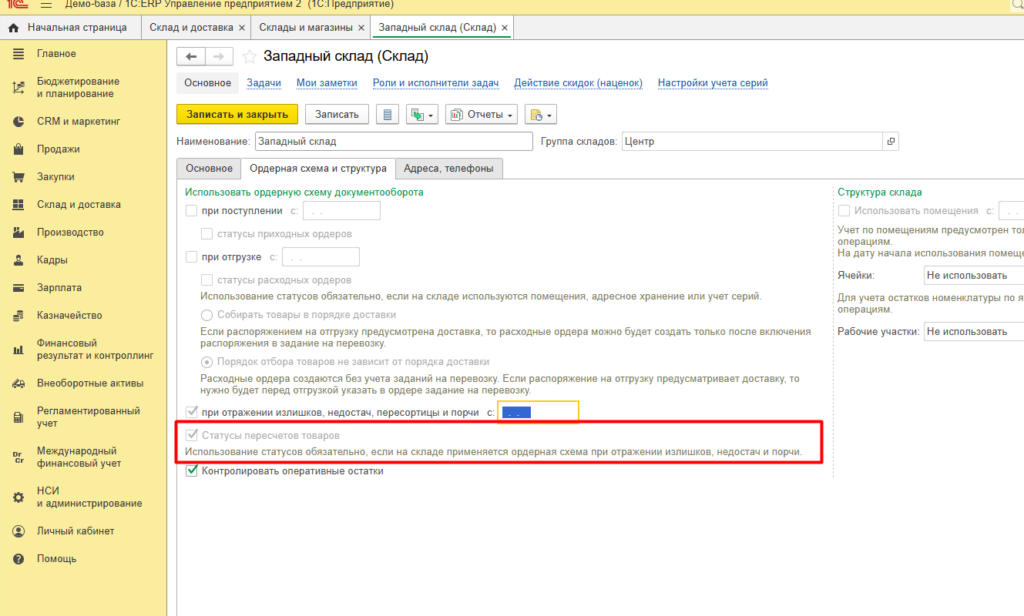Open the Ячейки Не использовать combo box
The image size is (1024, 616).
click(x=974, y=275)
